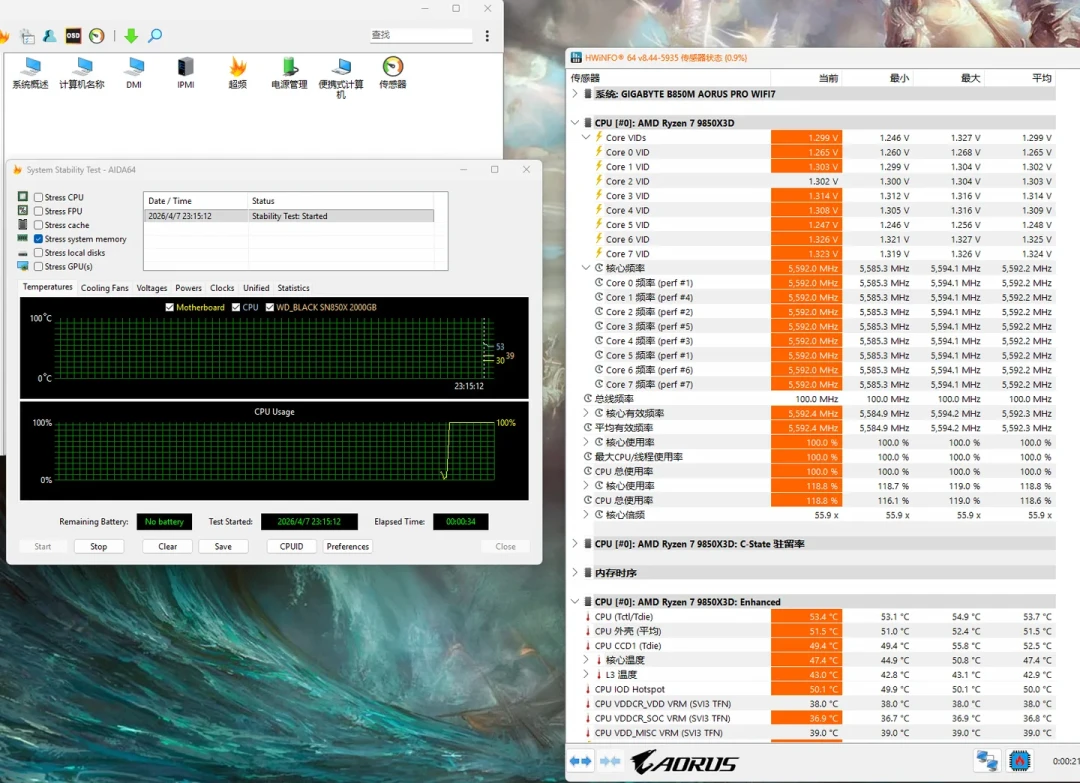Enable the Stress local disks checkbox
Image resolution: width=1080 pixels, height=783 pixels.
39,253
